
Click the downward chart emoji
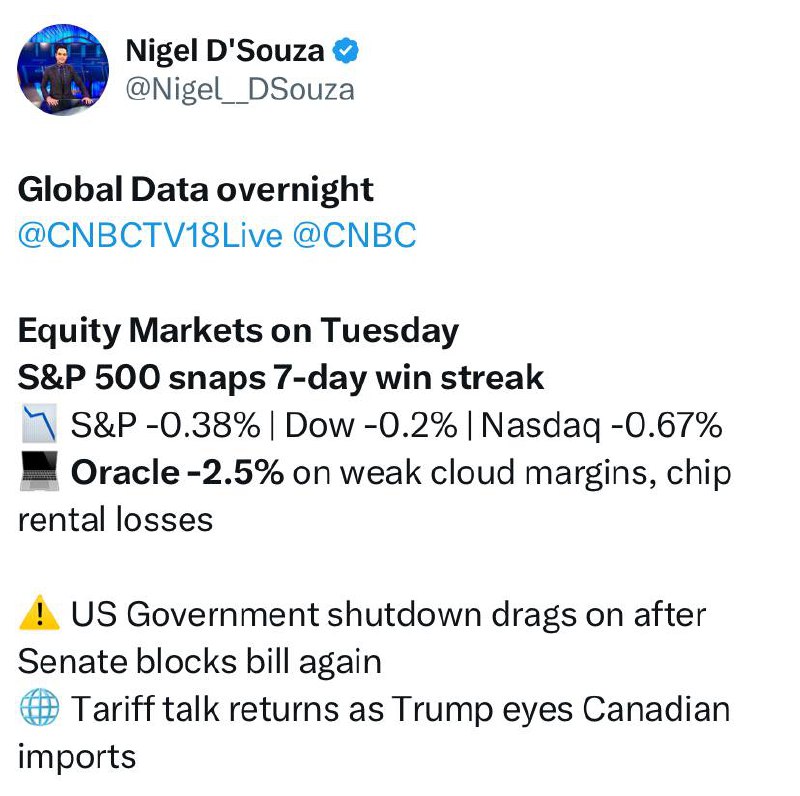point(39,426)
